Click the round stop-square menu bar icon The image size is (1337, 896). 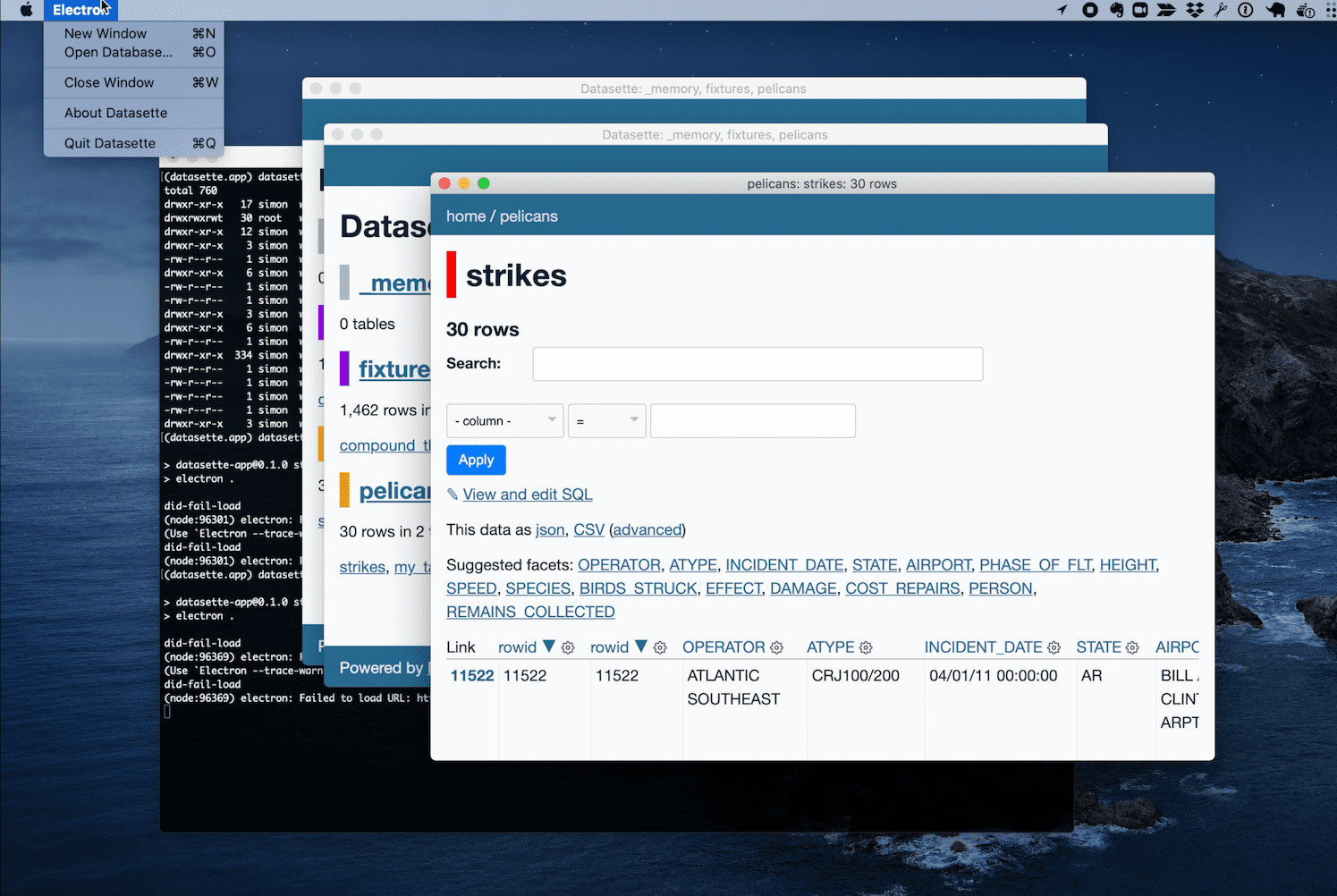[1090, 10]
